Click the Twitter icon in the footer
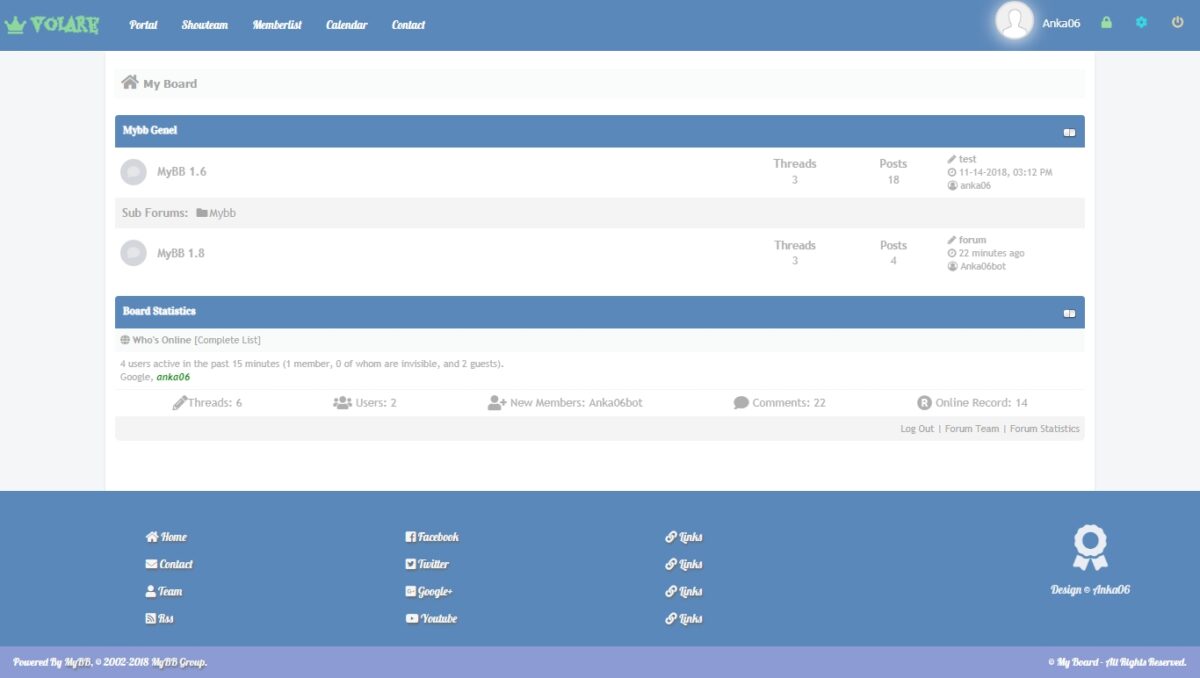The image size is (1200, 678). pos(410,563)
